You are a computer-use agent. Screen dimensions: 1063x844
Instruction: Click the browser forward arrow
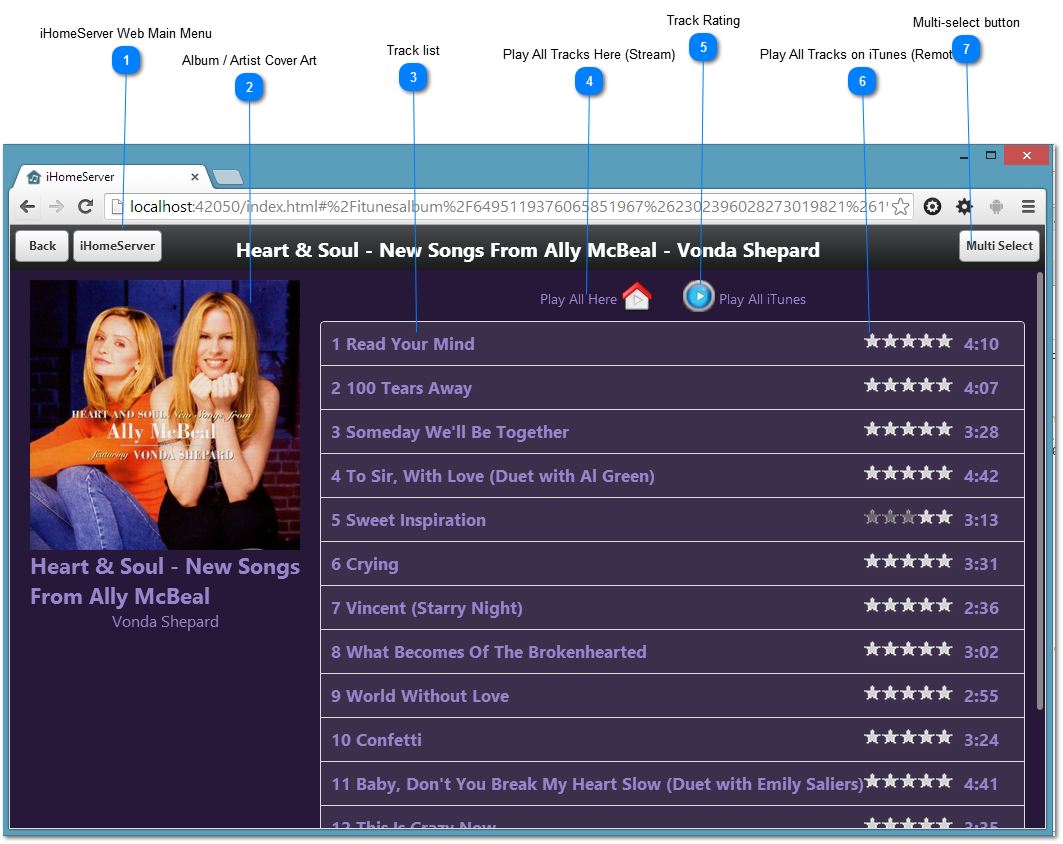[x=56, y=207]
